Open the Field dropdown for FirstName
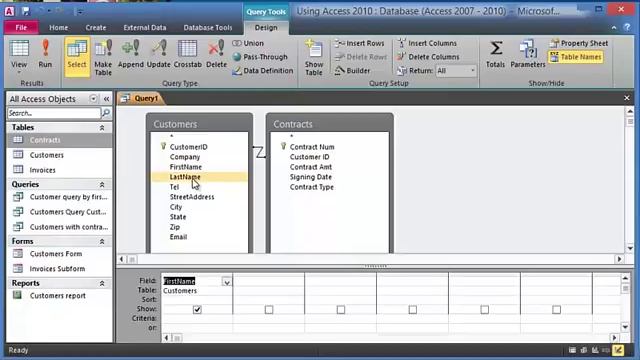 pos(227,282)
